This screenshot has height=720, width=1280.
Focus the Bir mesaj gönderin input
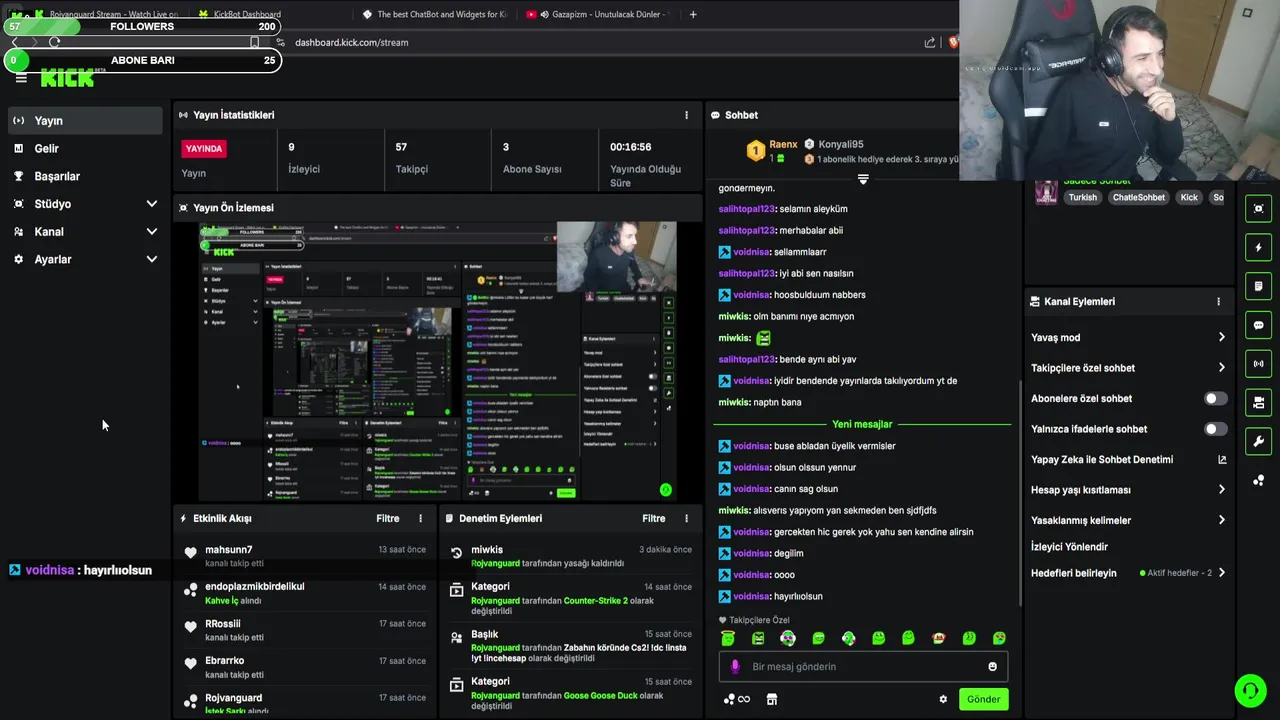[x=863, y=667]
